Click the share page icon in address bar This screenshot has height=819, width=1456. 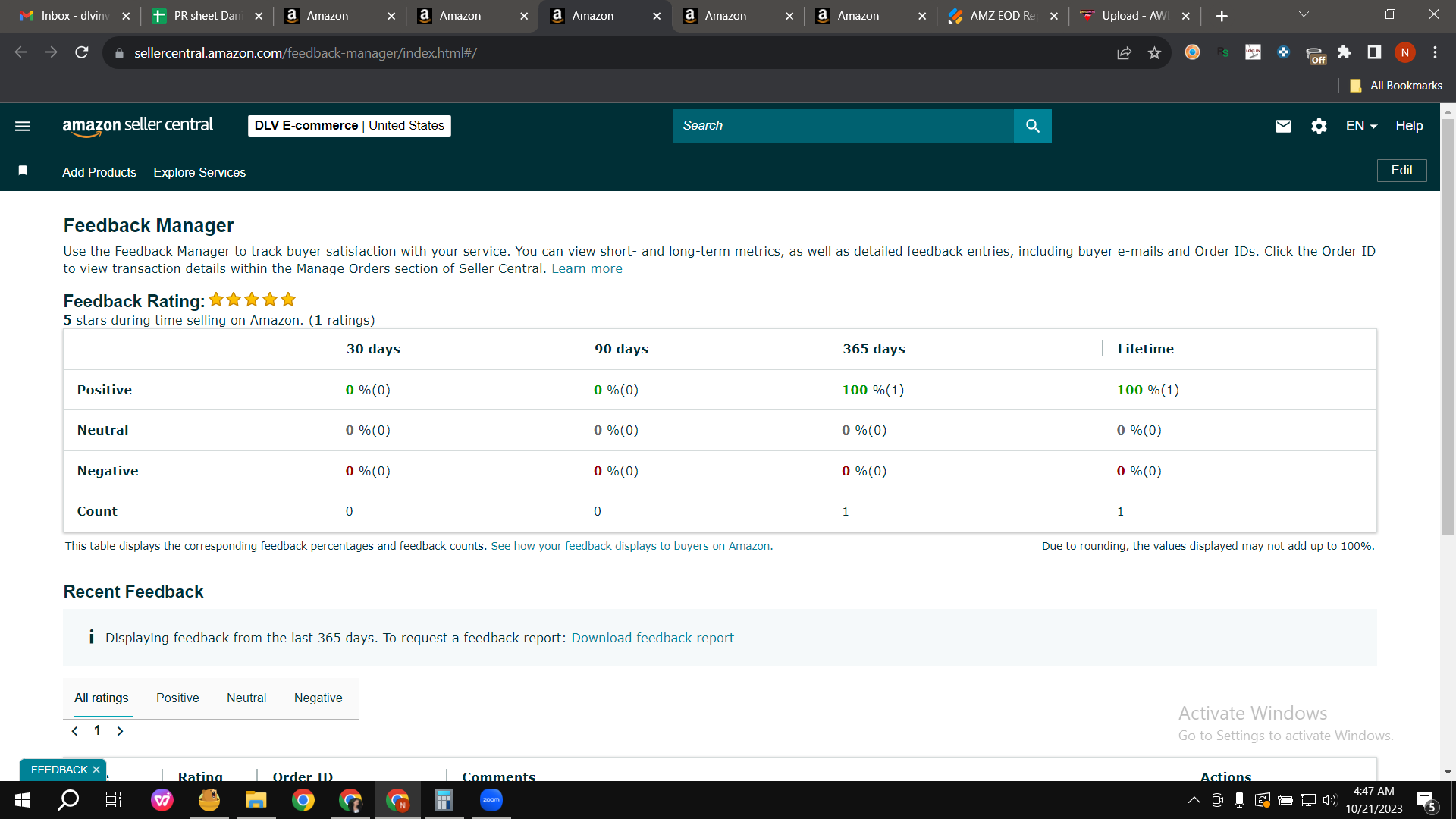[x=1124, y=52]
